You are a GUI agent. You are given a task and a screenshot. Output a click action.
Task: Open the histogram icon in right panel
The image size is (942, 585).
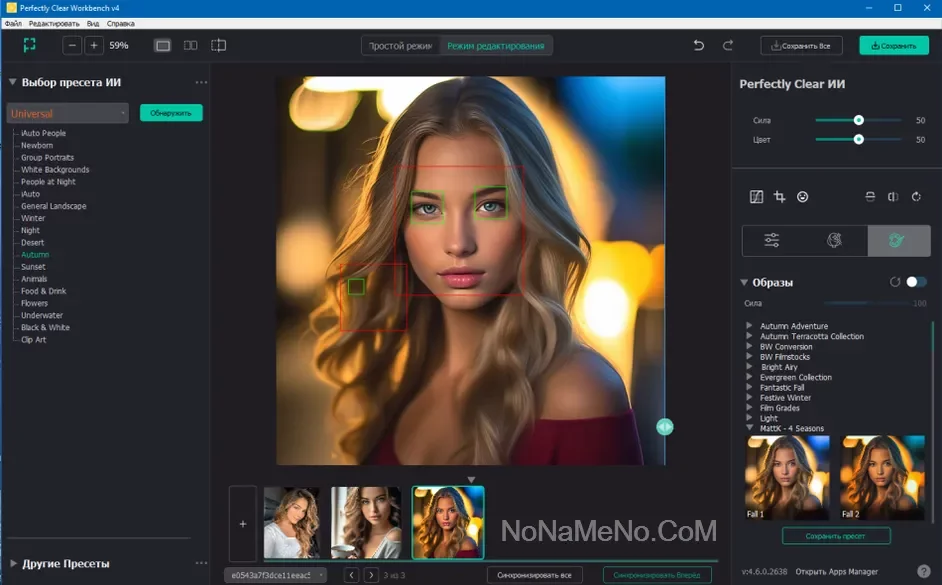pos(757,197)
